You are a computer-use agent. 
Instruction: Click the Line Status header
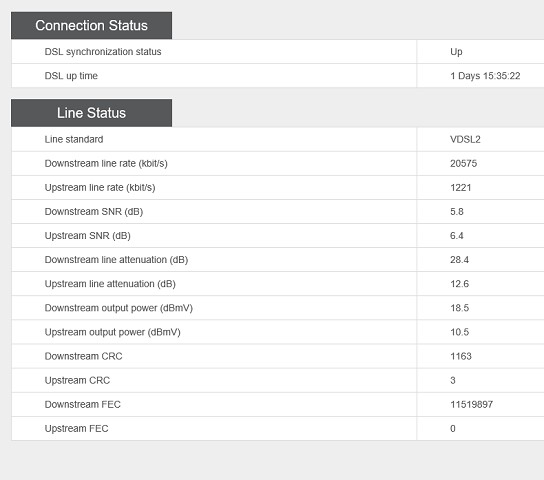[x=91, y=113]
